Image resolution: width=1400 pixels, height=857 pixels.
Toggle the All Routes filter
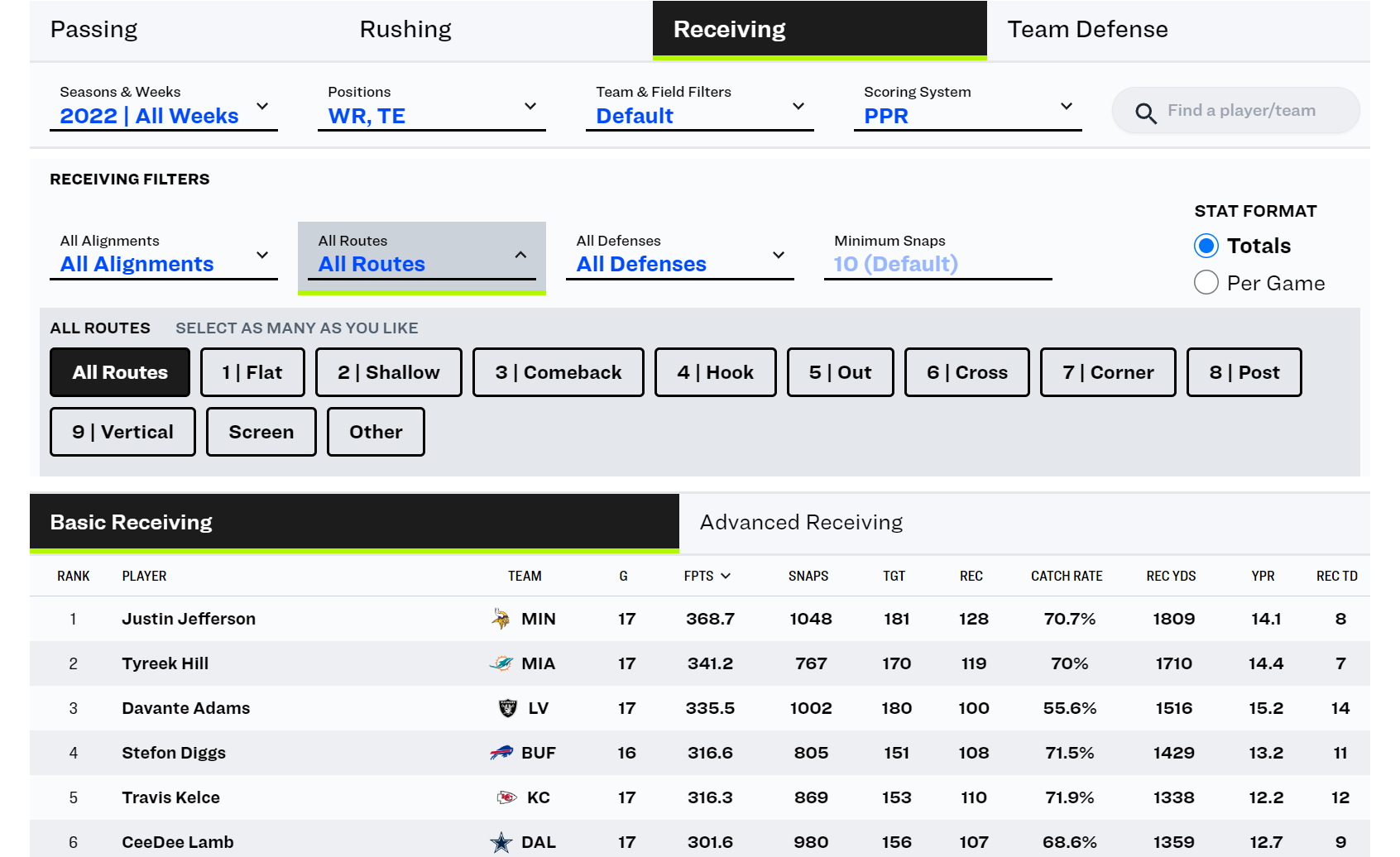tap(120, 372)
